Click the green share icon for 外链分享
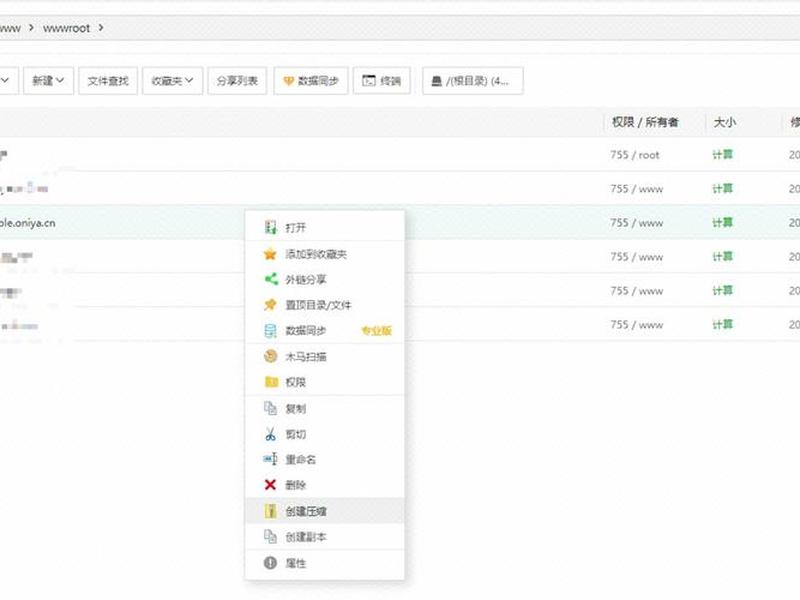Image resolution: width=800 pixels, height=600 pixels. pos(271,279)
